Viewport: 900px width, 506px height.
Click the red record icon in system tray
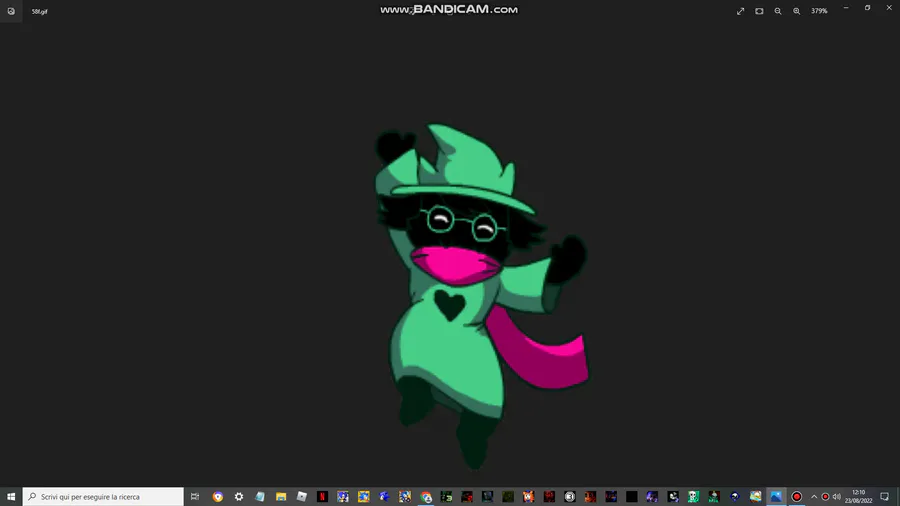[825, 497]
